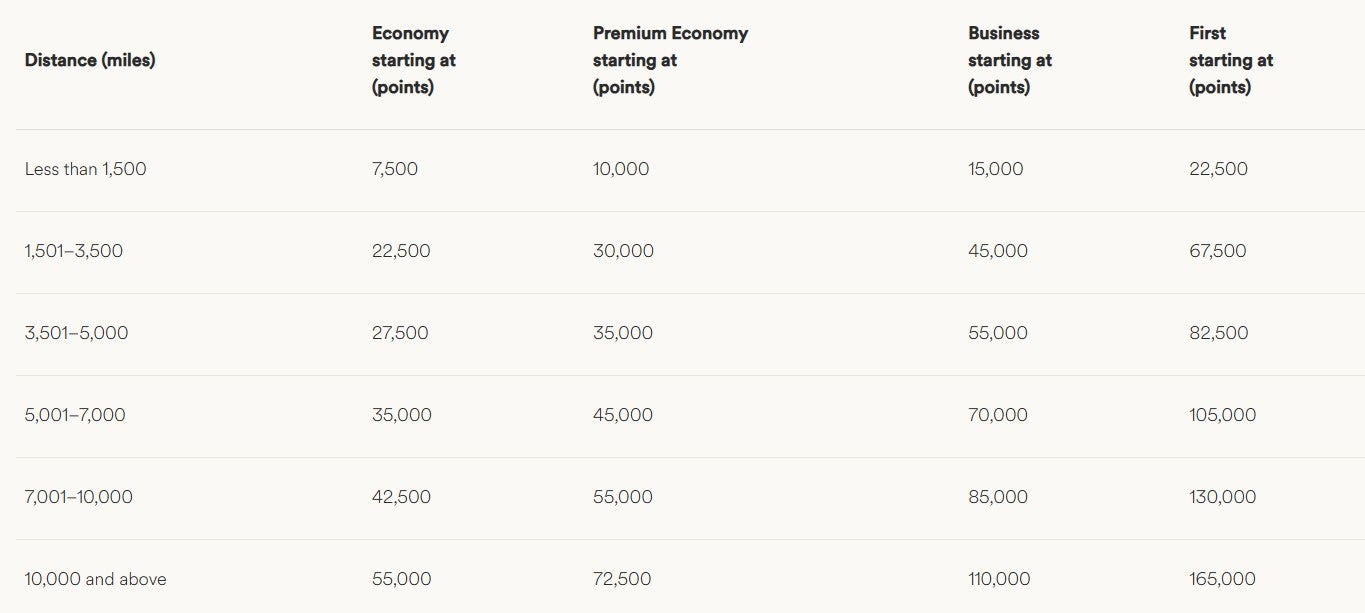The height and width of the screenshot is (613, 1365).
Task: Select the '10,000 and above' row label
Action: click(95, 579)
